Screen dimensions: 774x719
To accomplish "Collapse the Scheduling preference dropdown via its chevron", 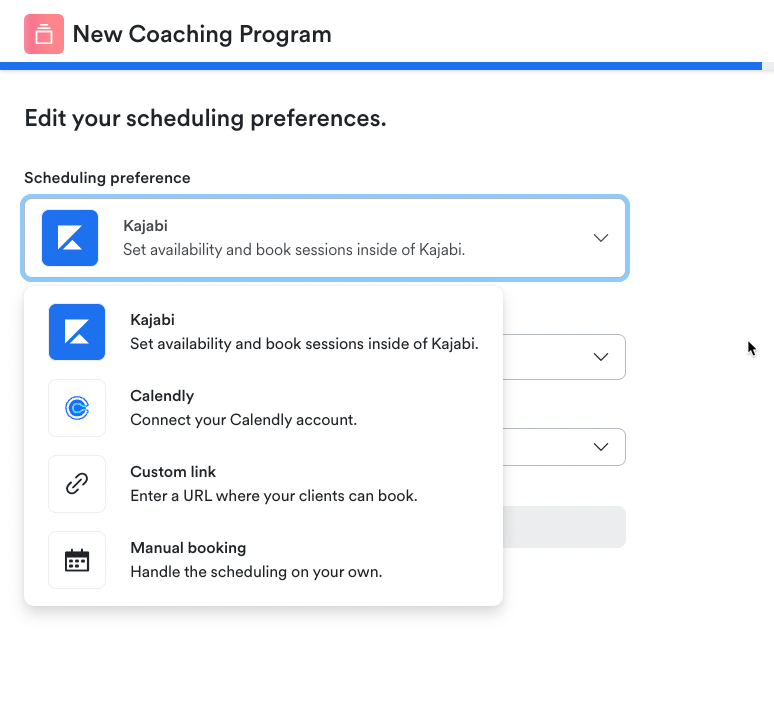I will 600,238.
